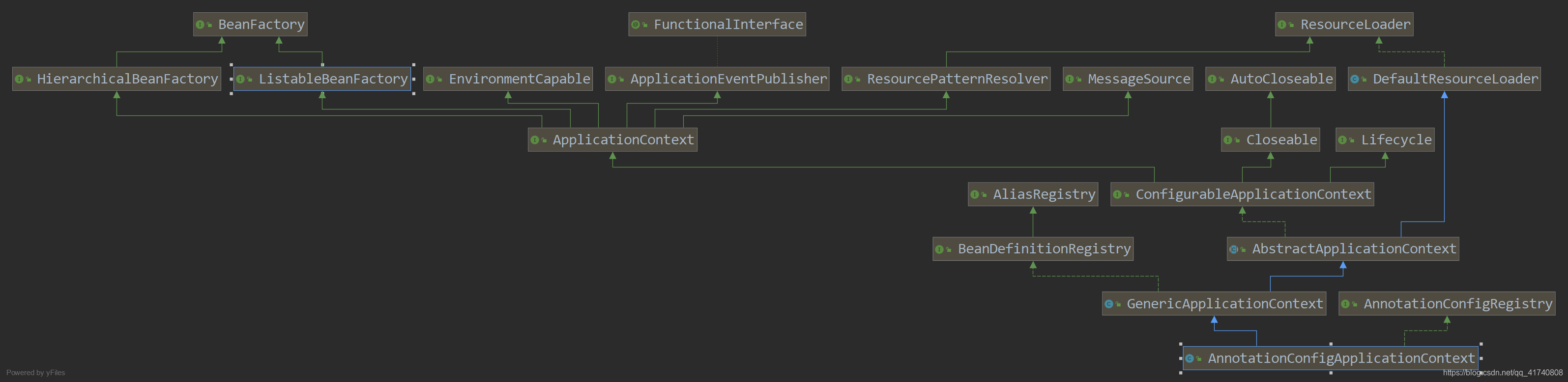Viewport: 1568px width, 382px height.
Task: Select the AnnotationConfigRegistry node text
Action: (x=1458, y=303)
